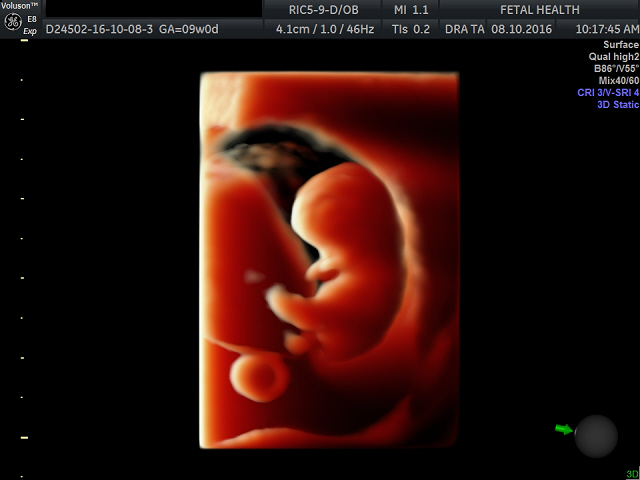Click probe name RIC5-9-D/OB
640x480 pixels.
click(323, 10)
